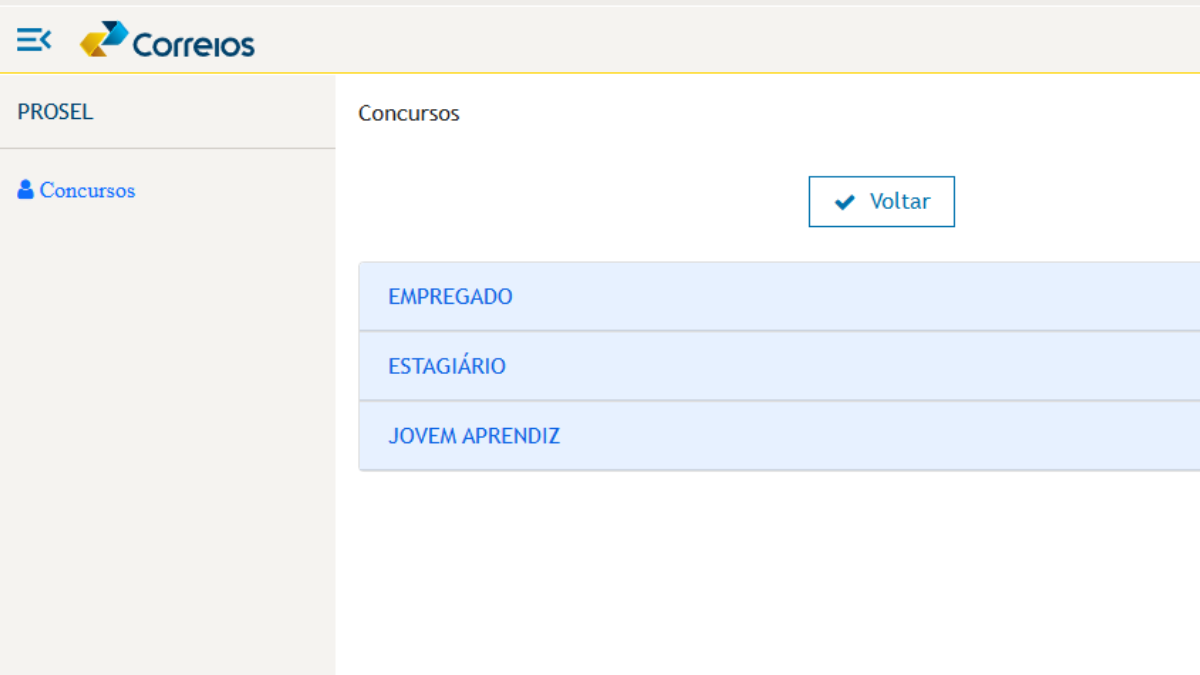1200x675 pixels.
Task: Open the Concursos sidebar link
Action: (x=87, y=190)
